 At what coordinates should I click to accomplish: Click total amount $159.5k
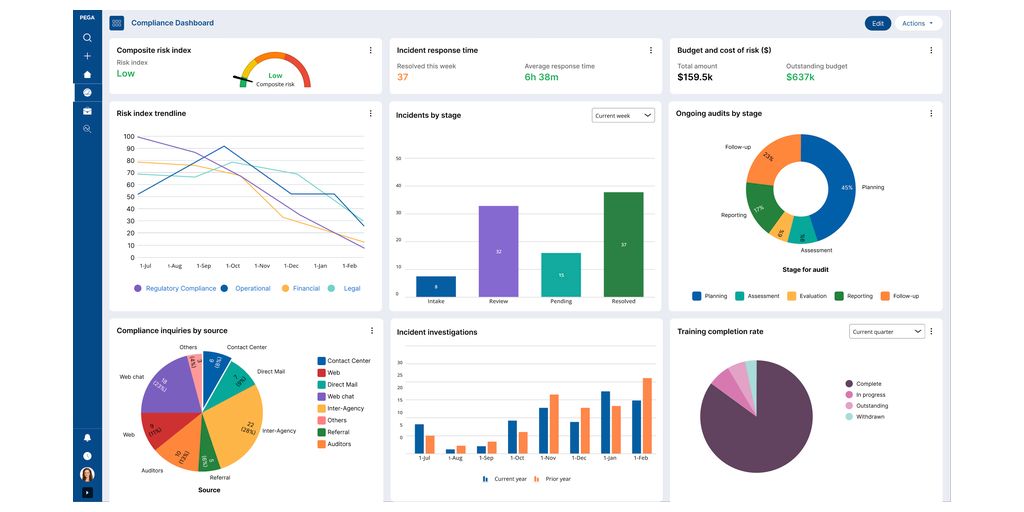694,77
